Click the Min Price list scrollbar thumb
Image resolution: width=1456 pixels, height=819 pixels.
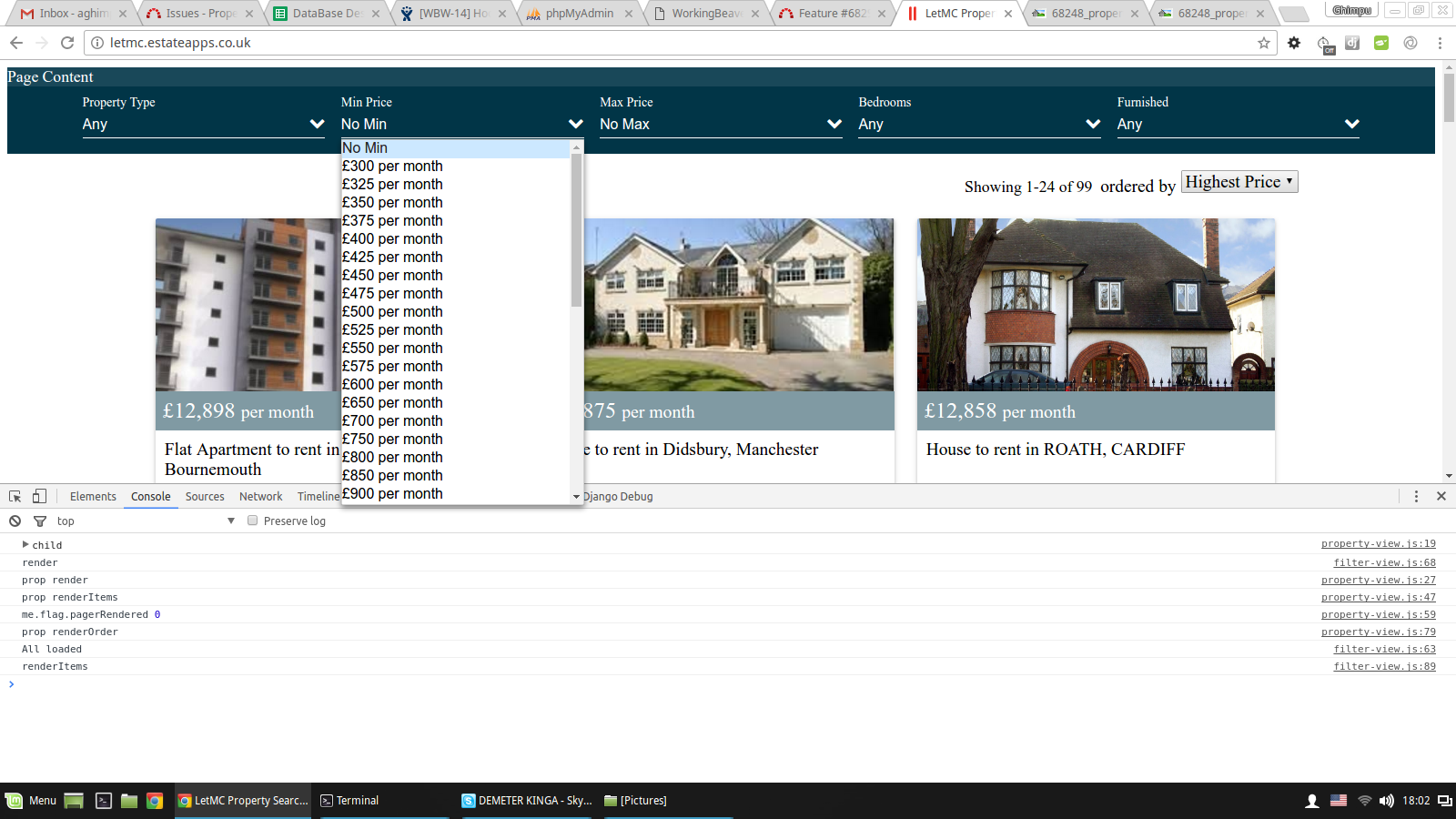576,229
